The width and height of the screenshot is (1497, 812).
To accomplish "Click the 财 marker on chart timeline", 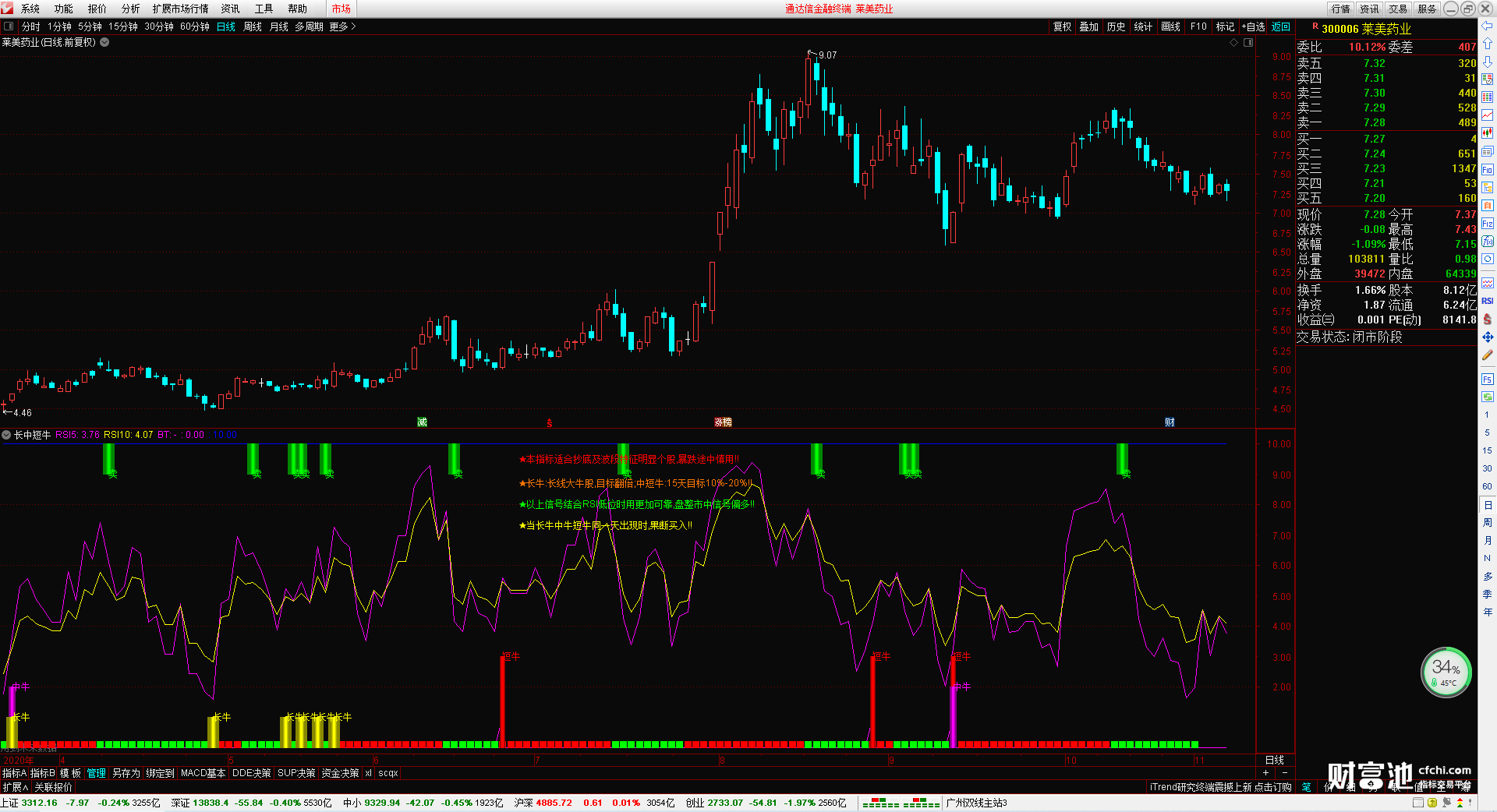I will (x=1170, y=422).
